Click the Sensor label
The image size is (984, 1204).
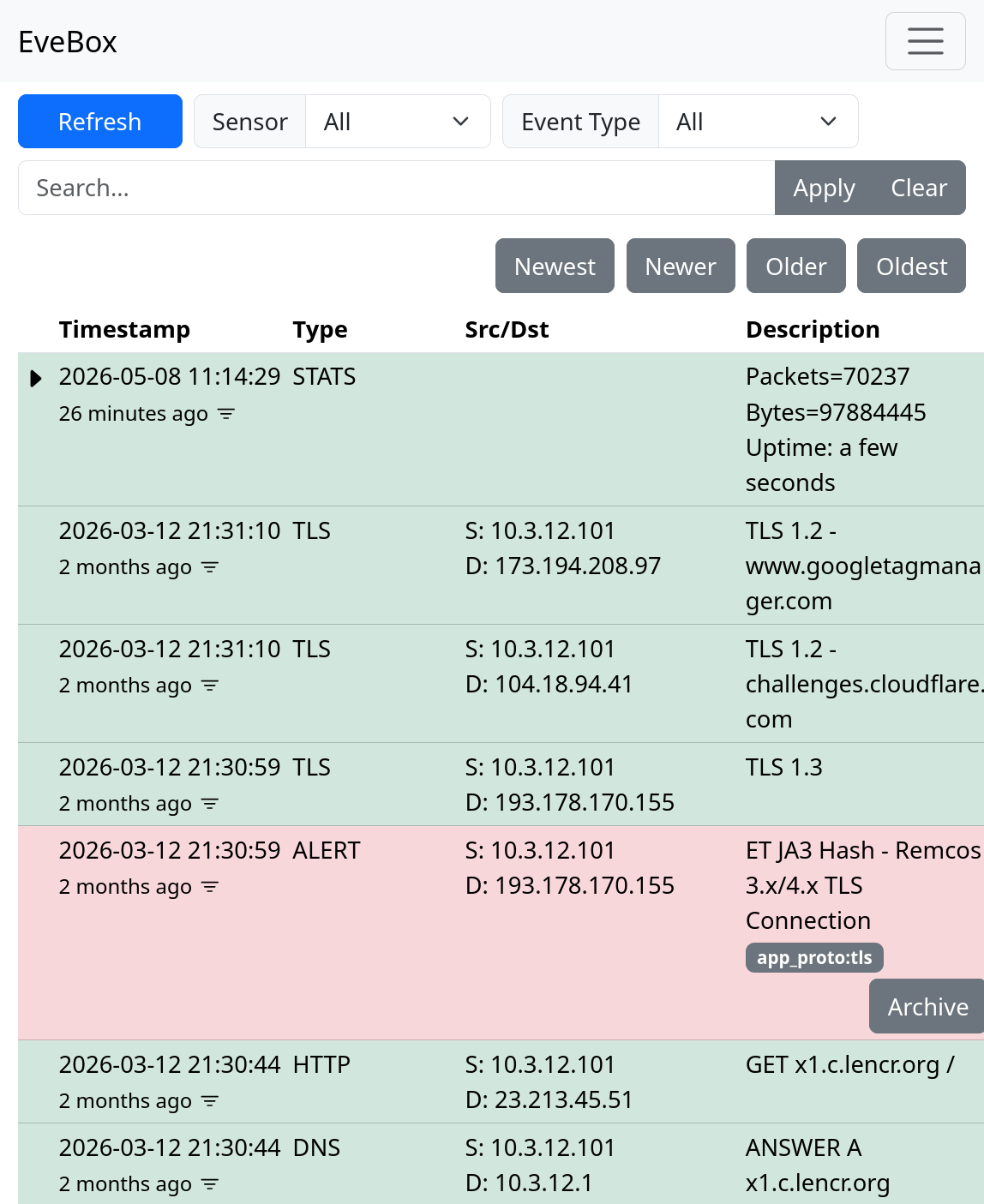(x=250, y=122)
